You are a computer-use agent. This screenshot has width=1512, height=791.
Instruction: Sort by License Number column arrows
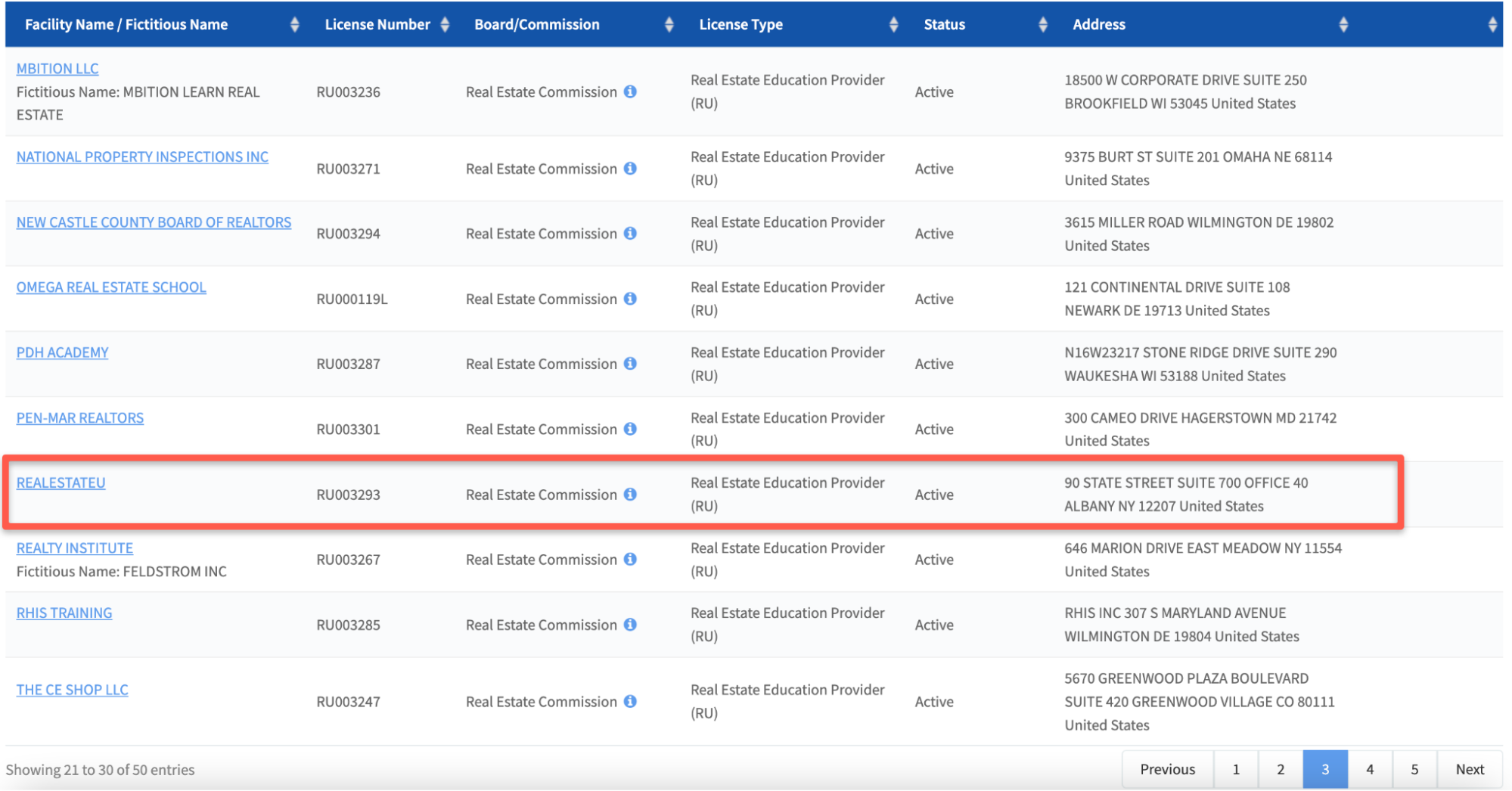click(445, 24)
